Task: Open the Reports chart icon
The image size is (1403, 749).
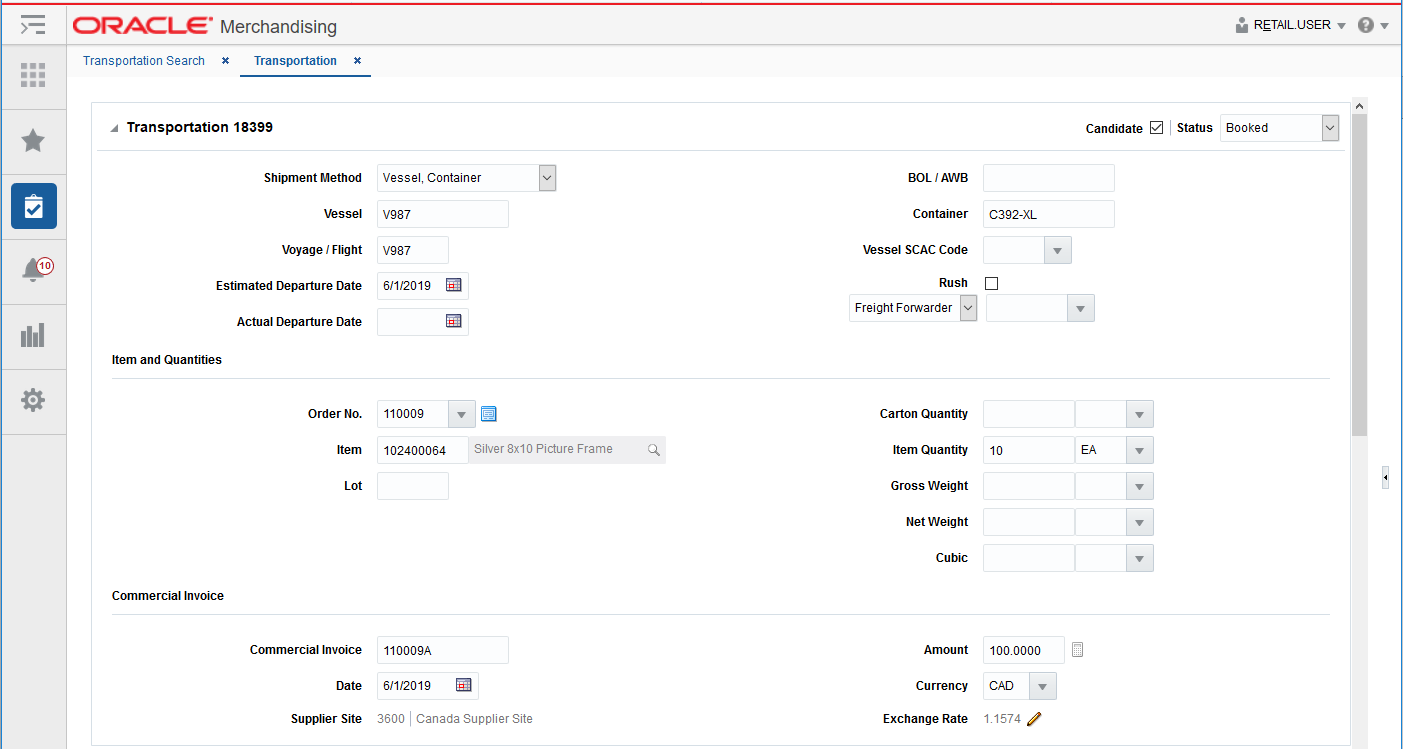Action: [33, 336]
